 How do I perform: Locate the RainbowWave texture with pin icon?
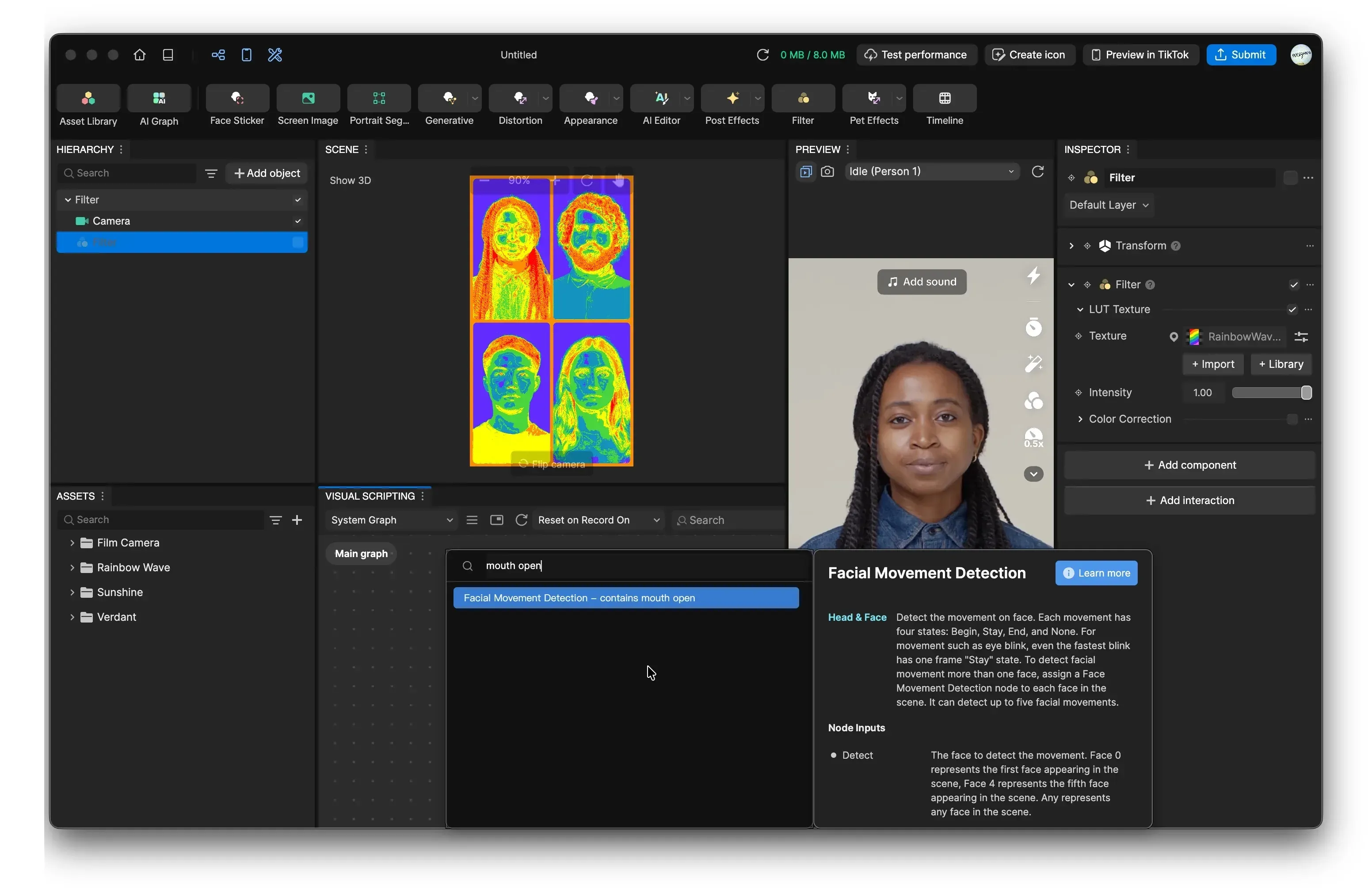pos(1173,337)
